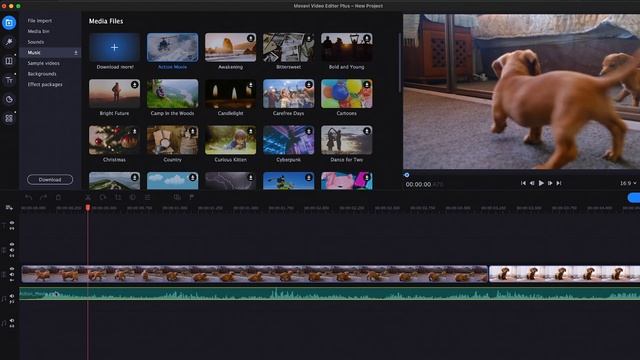Viewport: 640px width, 360px height.
Task: Toggle visibility of the titles track
Action: click(12, 223)
